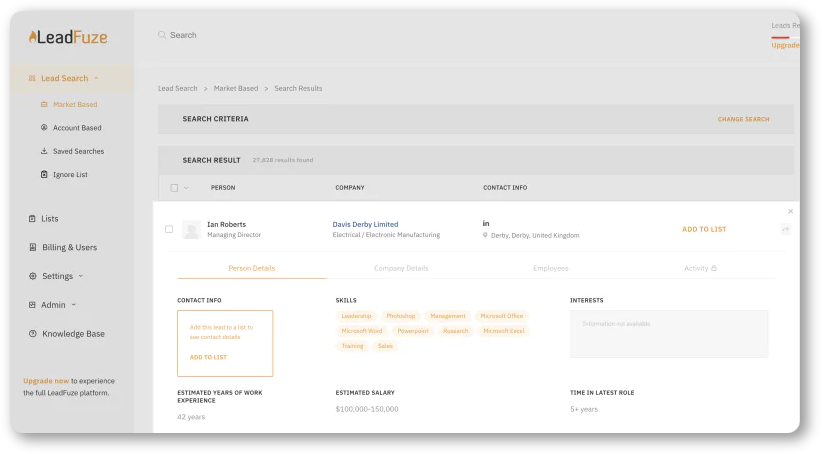Open Billing & Users in the sidebar
Screen dimensions: 822x454
click(x=70, y=247)
